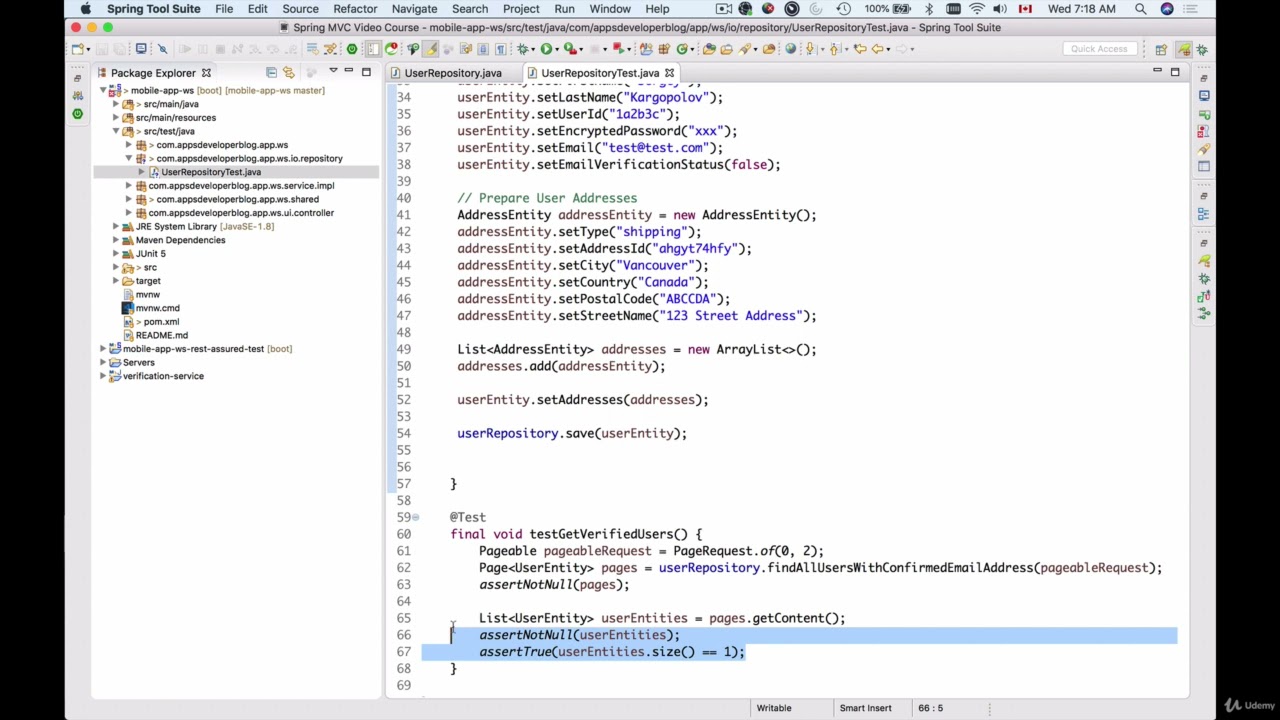
Task: Click Writable status bar entry
Action: pos(774,708)
